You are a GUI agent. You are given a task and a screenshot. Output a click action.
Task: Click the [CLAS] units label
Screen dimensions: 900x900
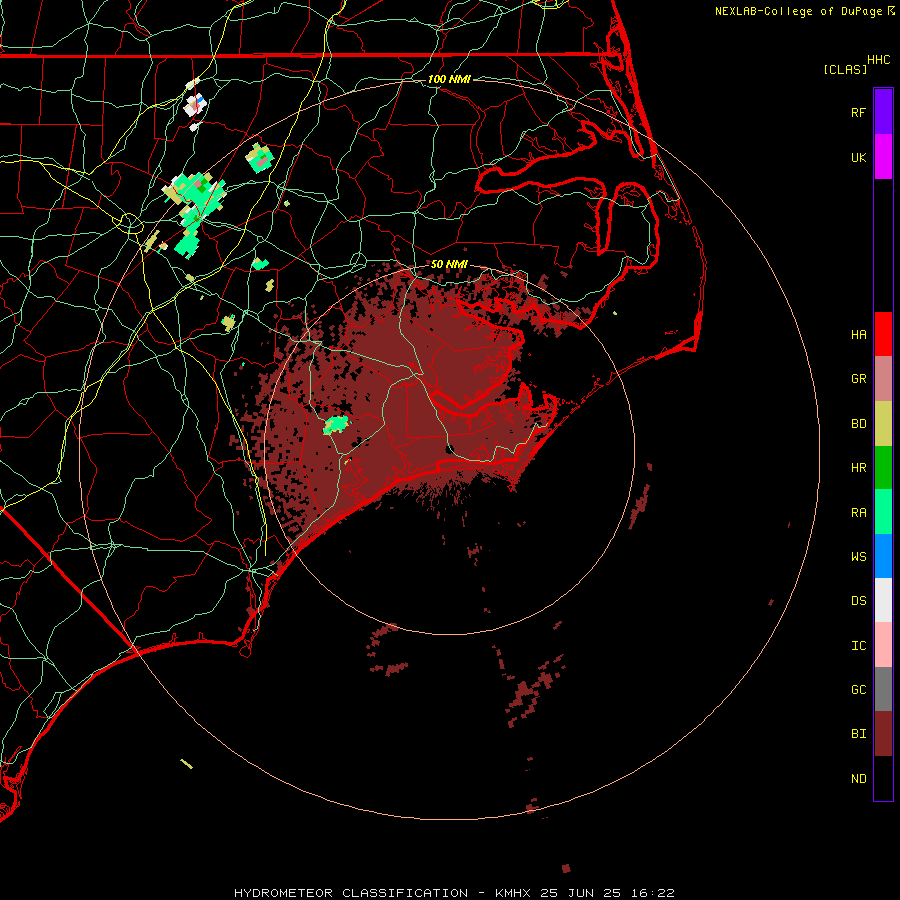(x=845, y=69)
